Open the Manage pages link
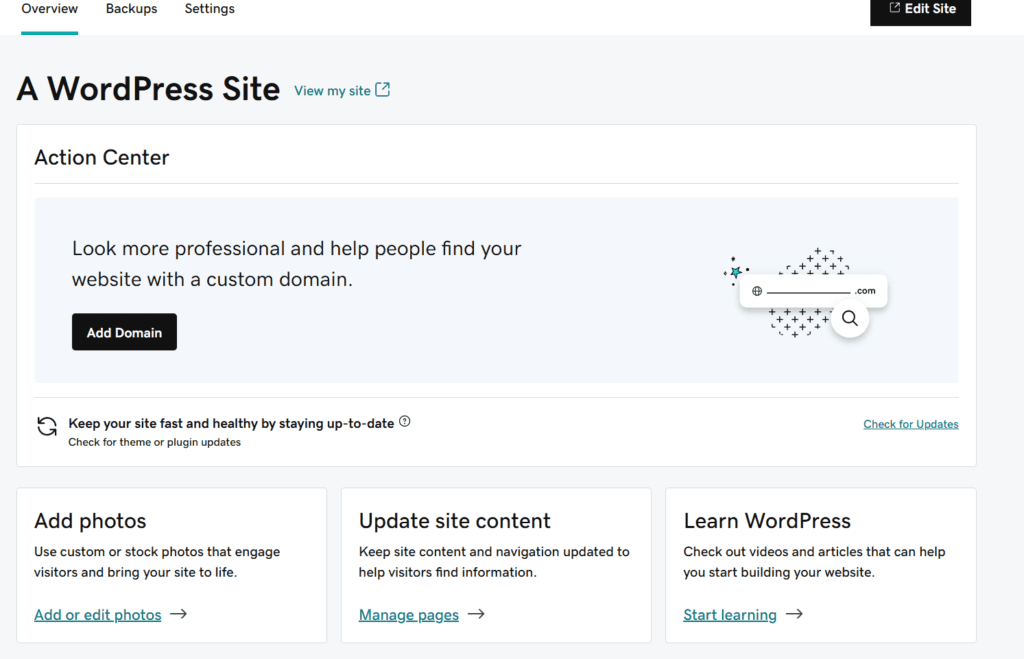 (x=409, y=615)
